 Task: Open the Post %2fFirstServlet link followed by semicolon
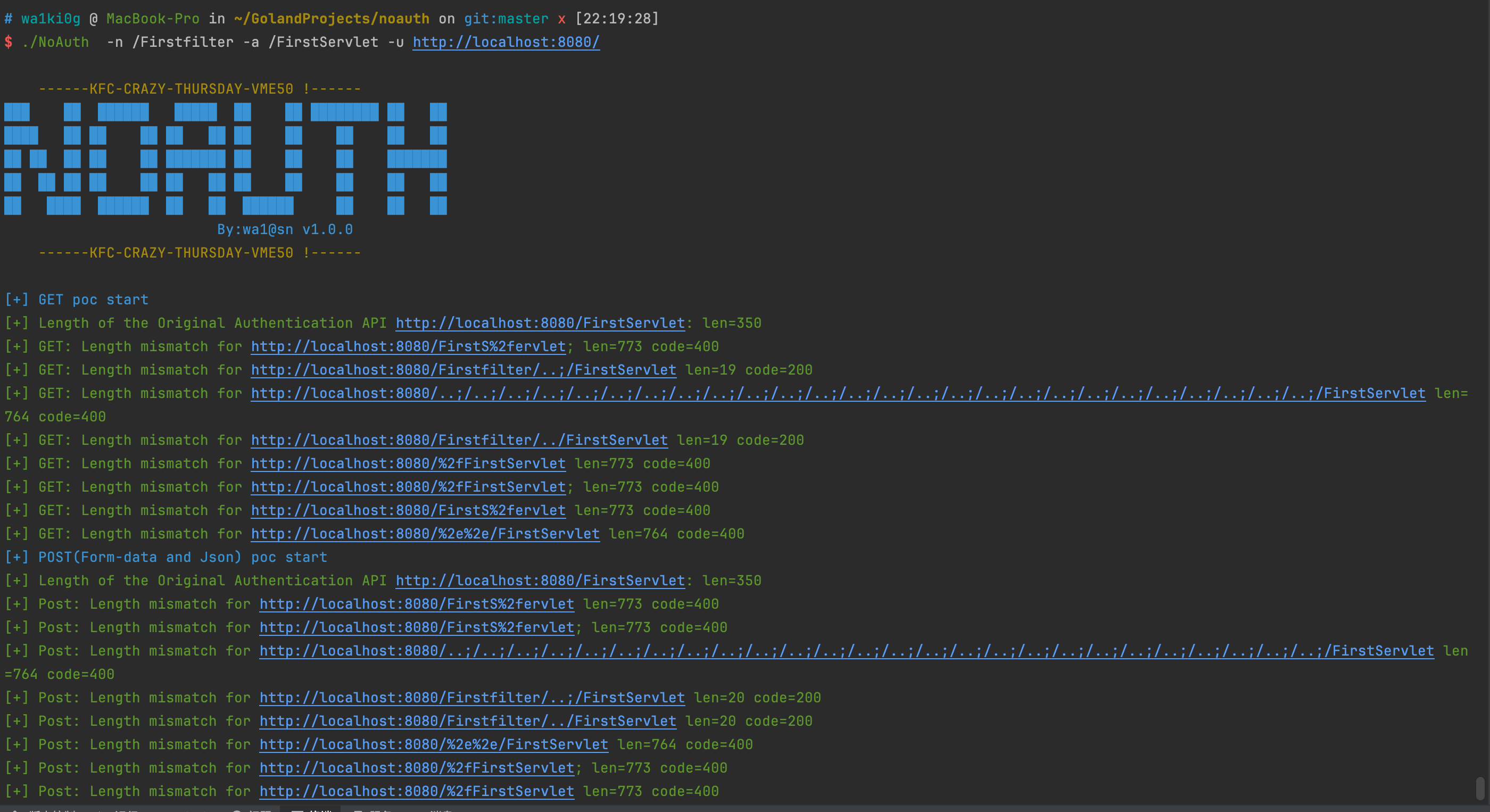[417, 767]
